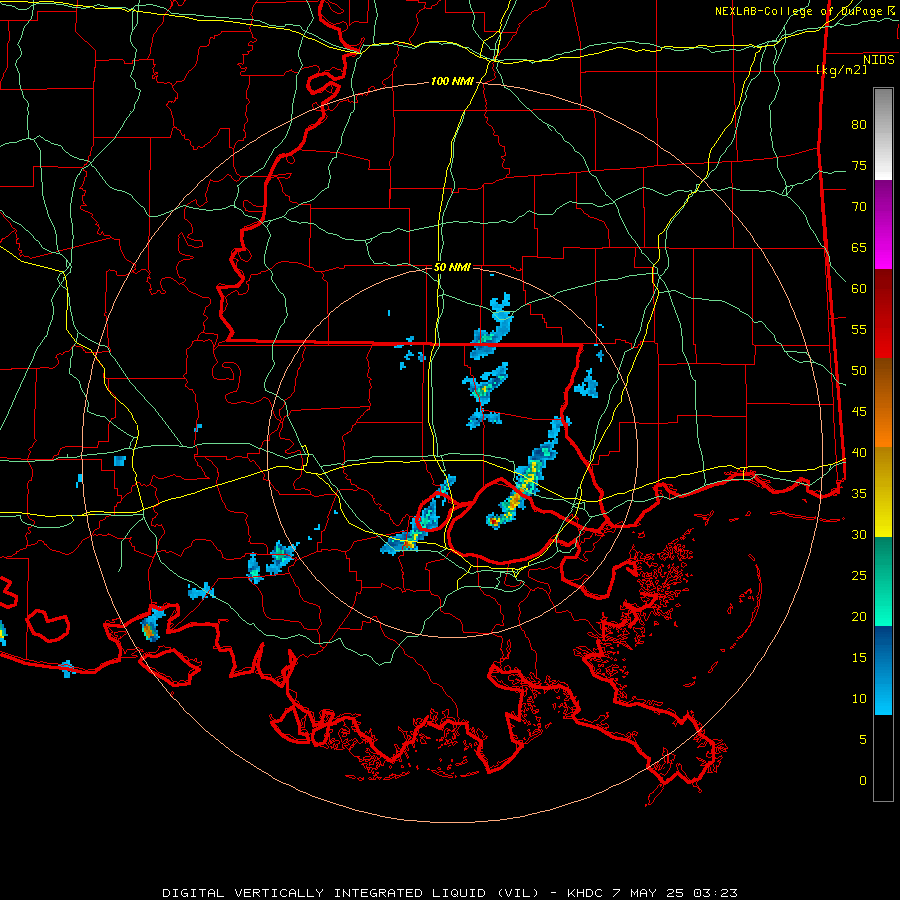Screen dimensions: 900x900
Task: Click the white-gray top segment of the color bar
Action: pos(883,134)
